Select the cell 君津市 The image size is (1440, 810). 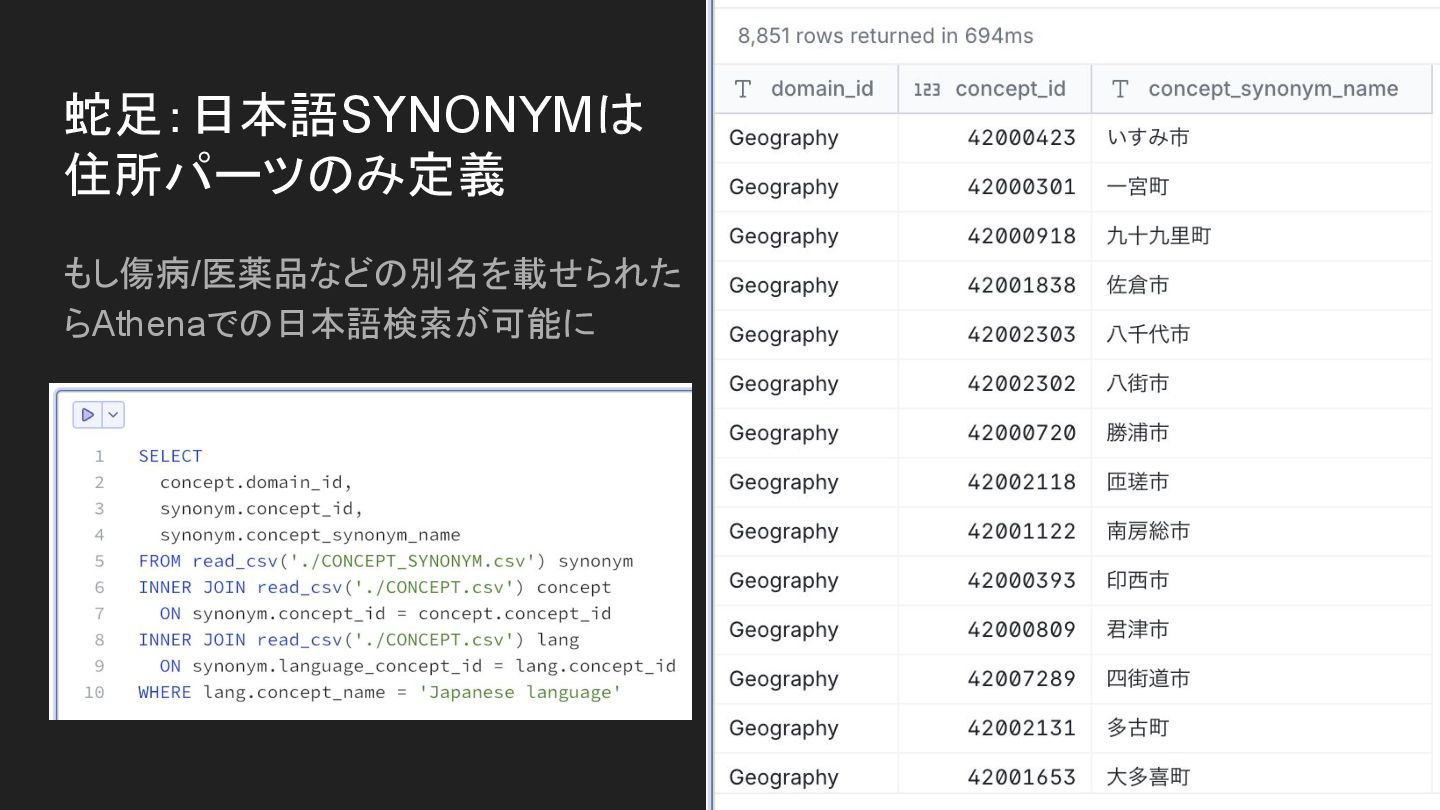pyautogui.click(x=1262, y=630)
